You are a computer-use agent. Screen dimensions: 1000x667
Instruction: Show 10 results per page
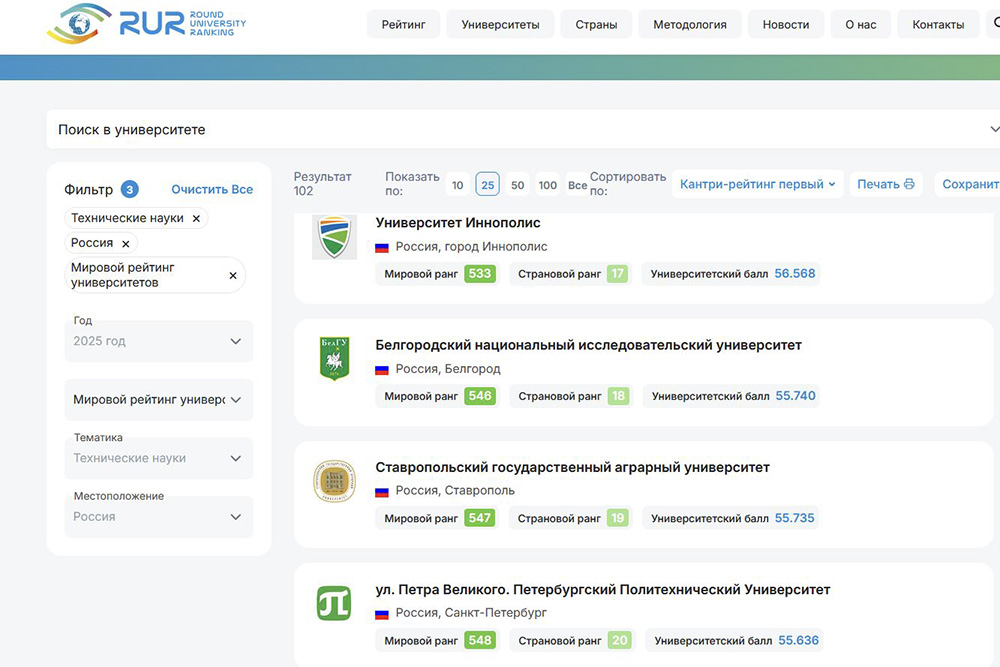(x=457, y=185)
